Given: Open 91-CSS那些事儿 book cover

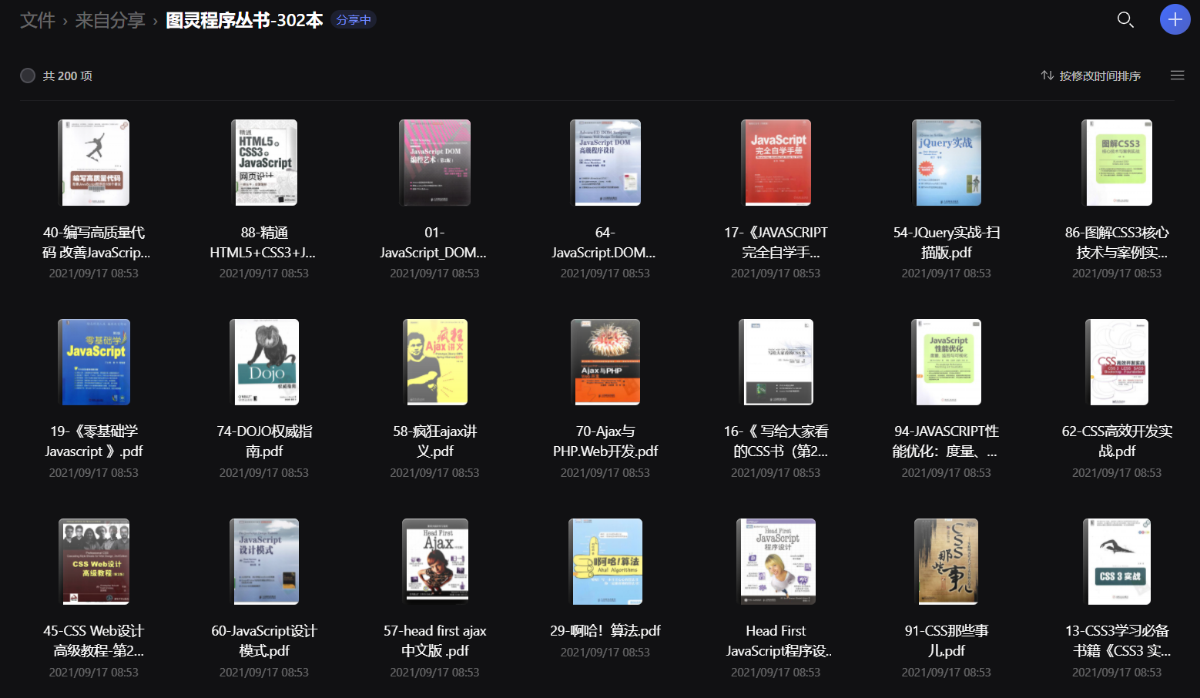Looking at the screenshot, I should tap(947, 562).
